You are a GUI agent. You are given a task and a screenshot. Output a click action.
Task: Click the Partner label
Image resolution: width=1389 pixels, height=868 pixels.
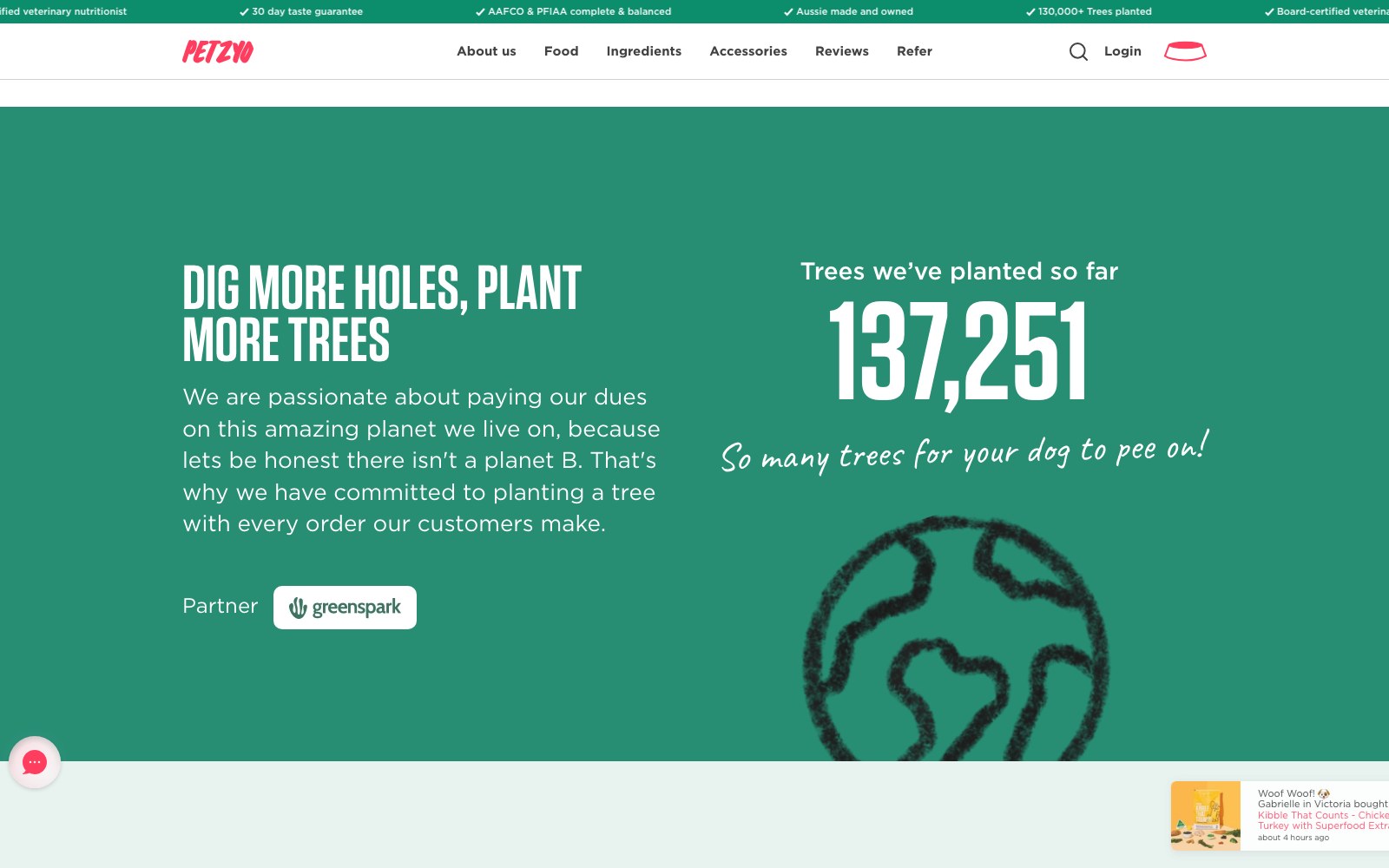(221, 606)
